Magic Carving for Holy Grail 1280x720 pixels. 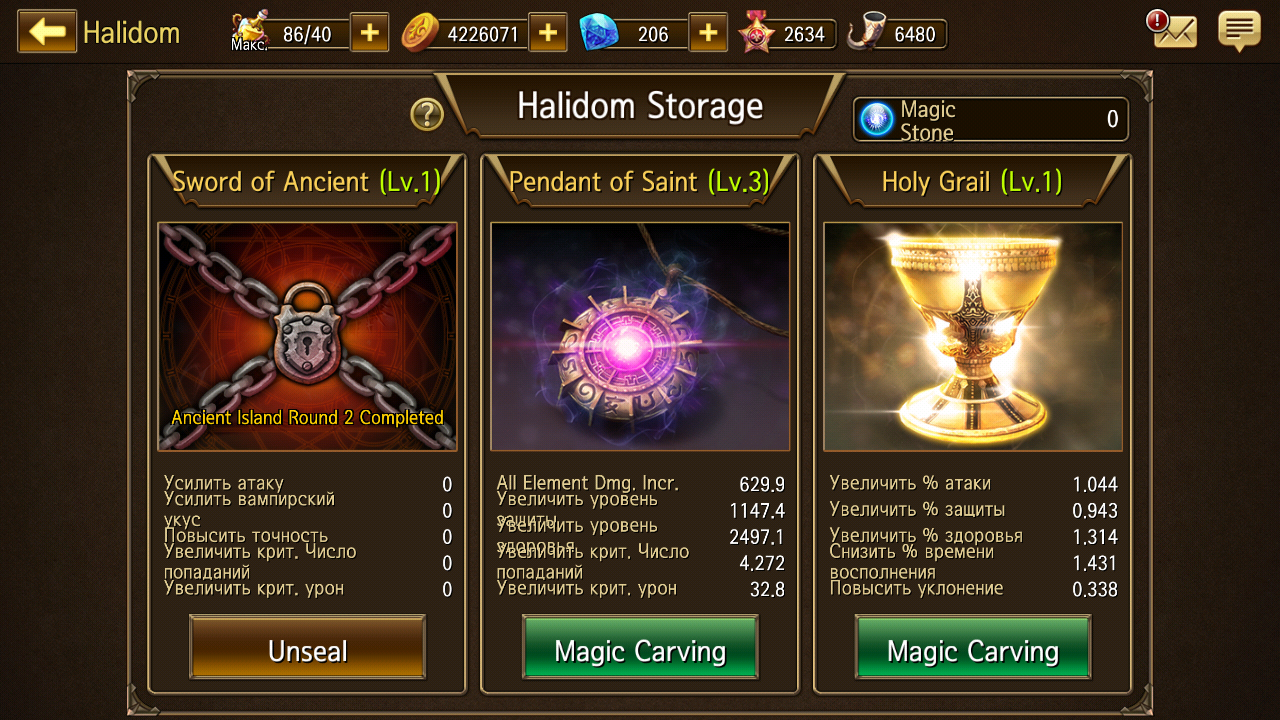click(973, 650)
